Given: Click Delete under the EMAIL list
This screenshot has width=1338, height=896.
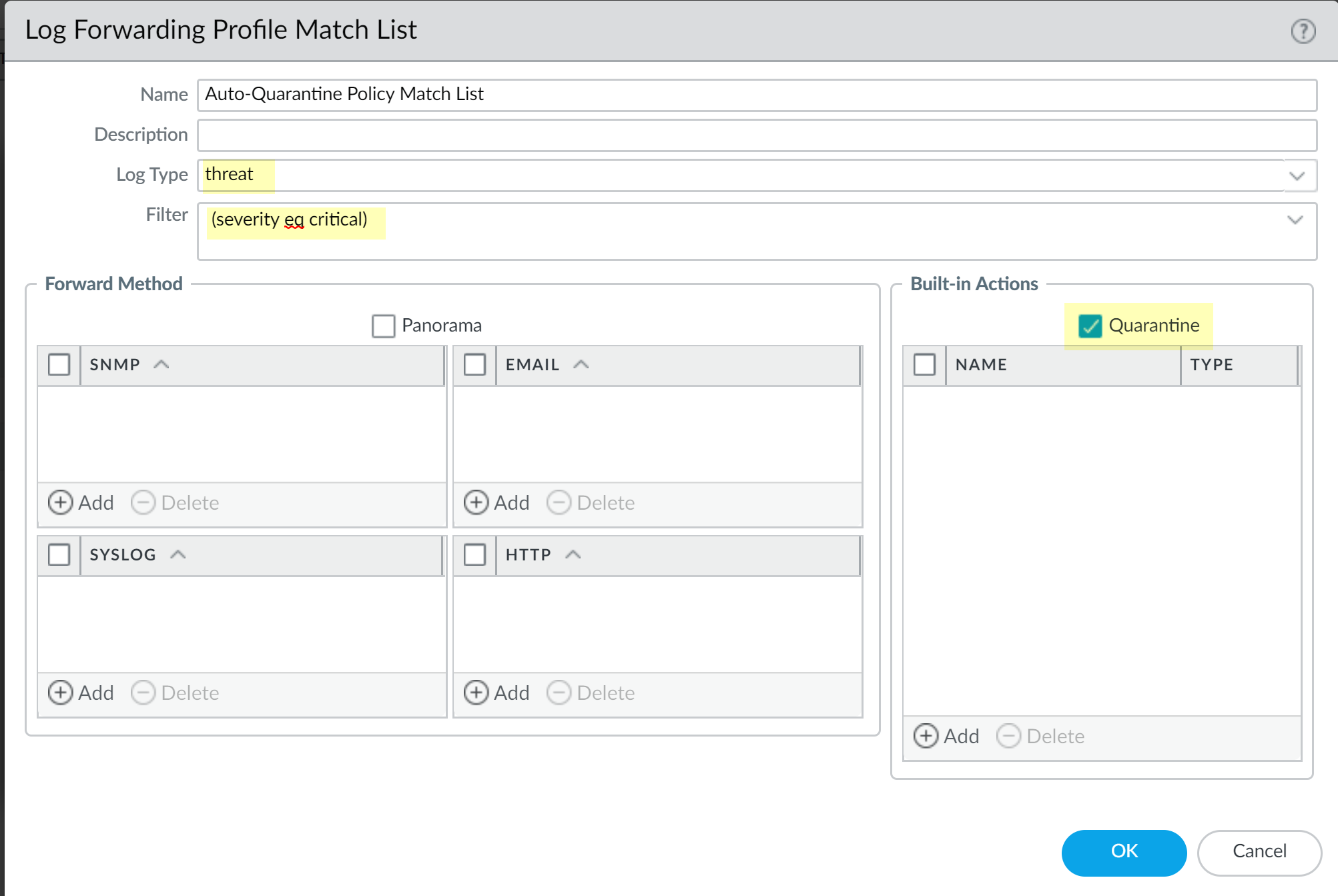Looking at the screenshot, I should (x=591, y=502).
